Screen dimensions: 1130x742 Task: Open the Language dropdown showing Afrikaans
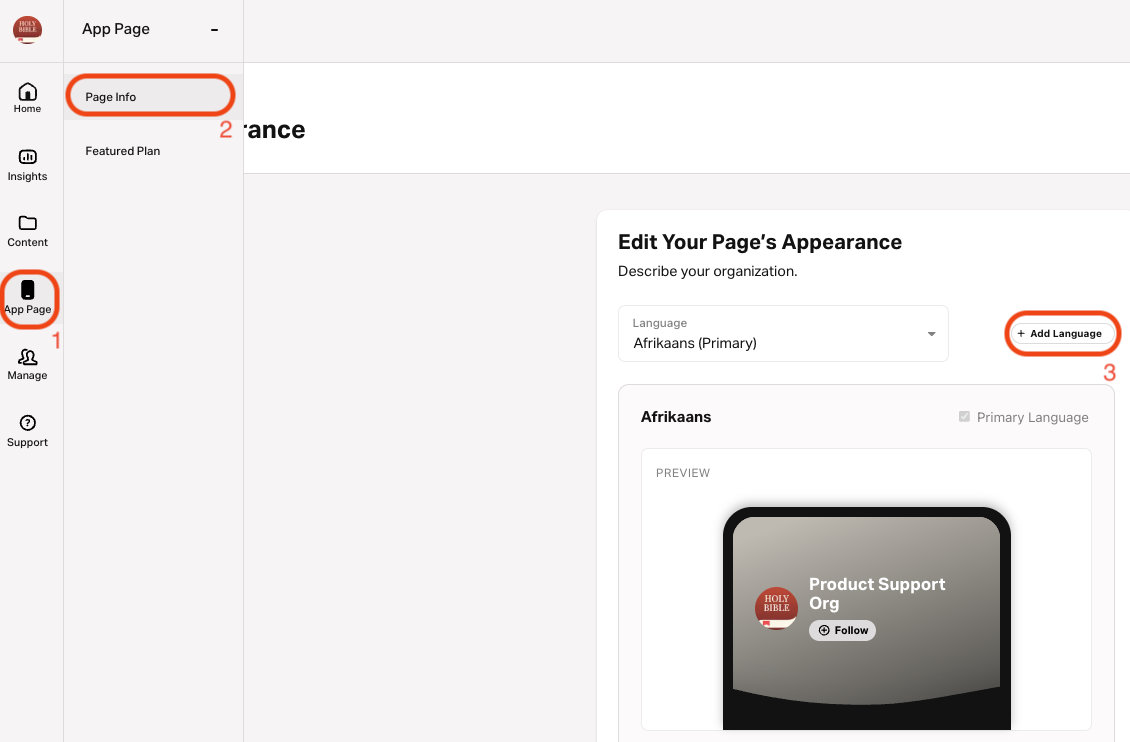point(783,334)
